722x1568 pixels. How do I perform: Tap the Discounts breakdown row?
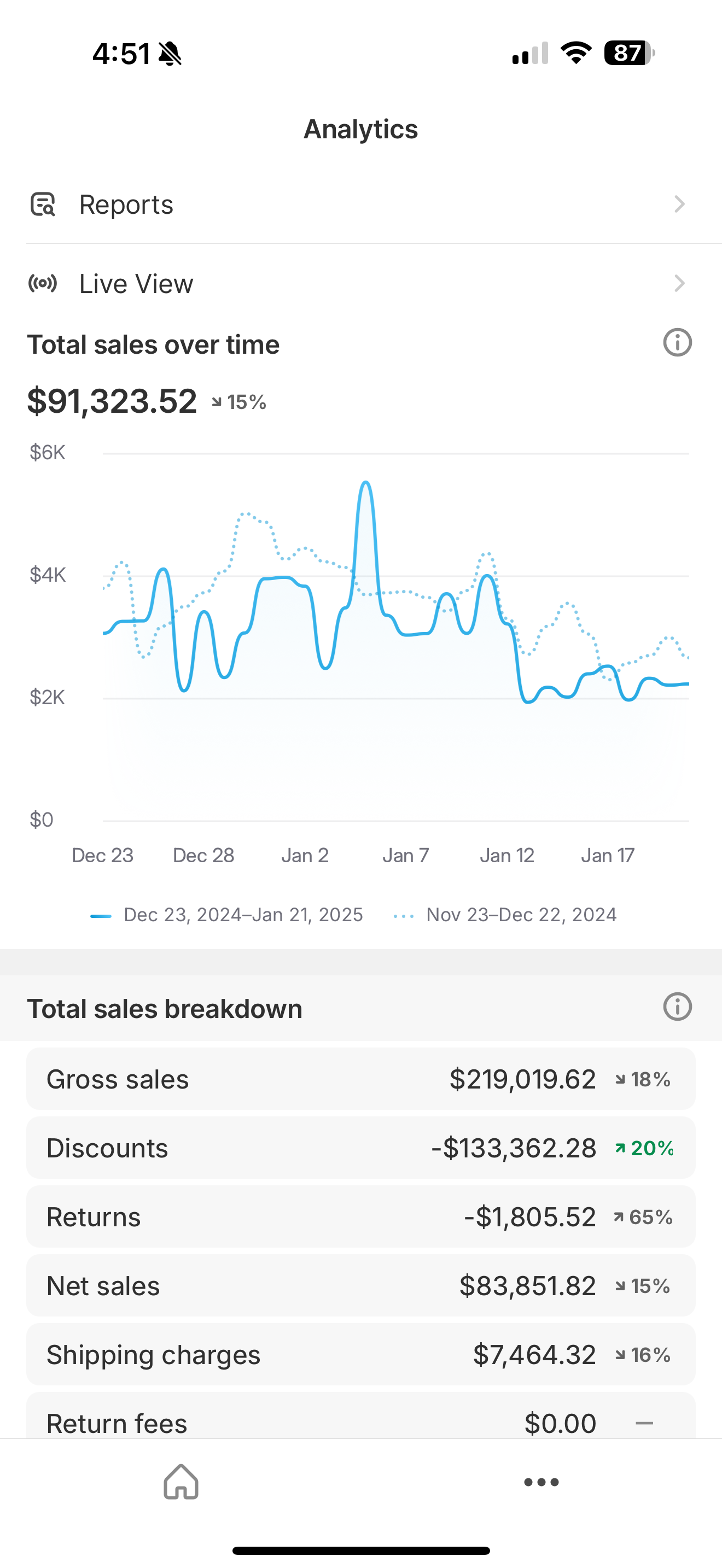point(360,1148)
